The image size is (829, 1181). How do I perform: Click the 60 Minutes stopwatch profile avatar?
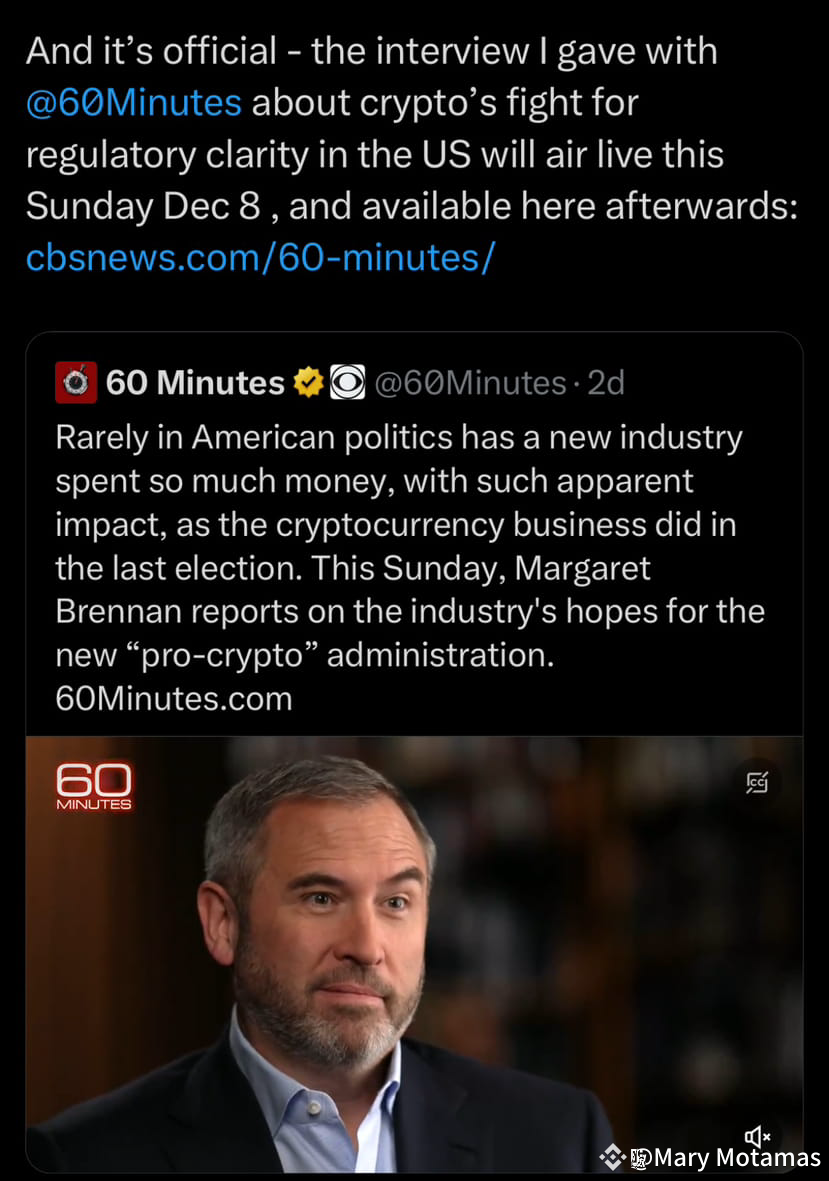(x=75, y=383)
